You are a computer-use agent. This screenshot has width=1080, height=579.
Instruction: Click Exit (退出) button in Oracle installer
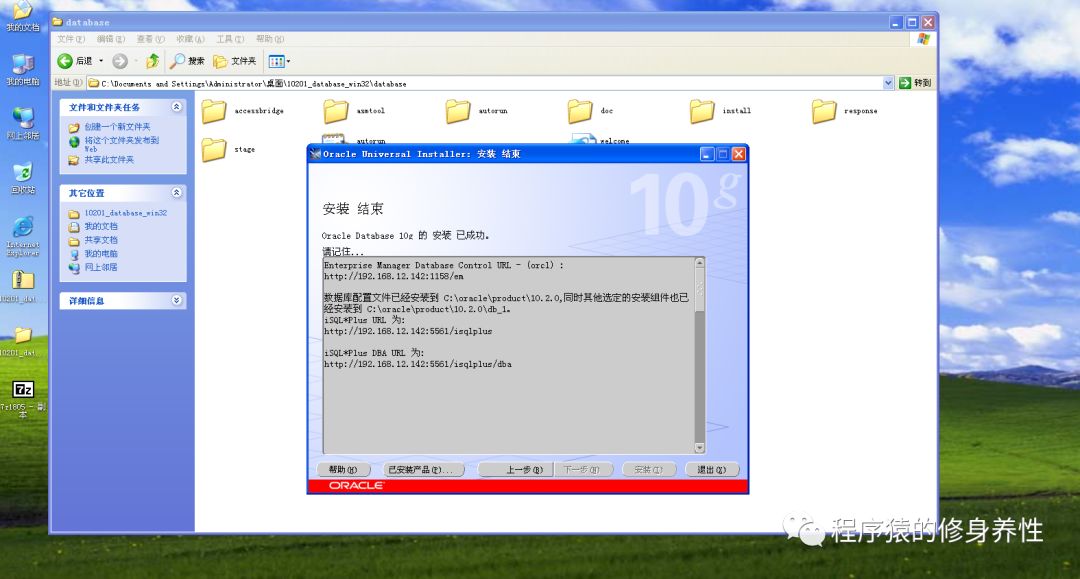(x=712, y=470)
